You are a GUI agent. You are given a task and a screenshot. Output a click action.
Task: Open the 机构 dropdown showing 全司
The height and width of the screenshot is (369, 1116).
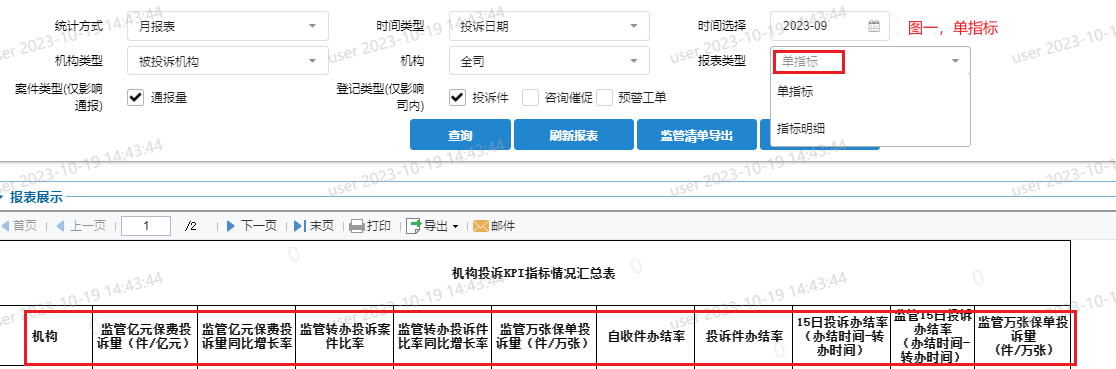tap(549, 61)
